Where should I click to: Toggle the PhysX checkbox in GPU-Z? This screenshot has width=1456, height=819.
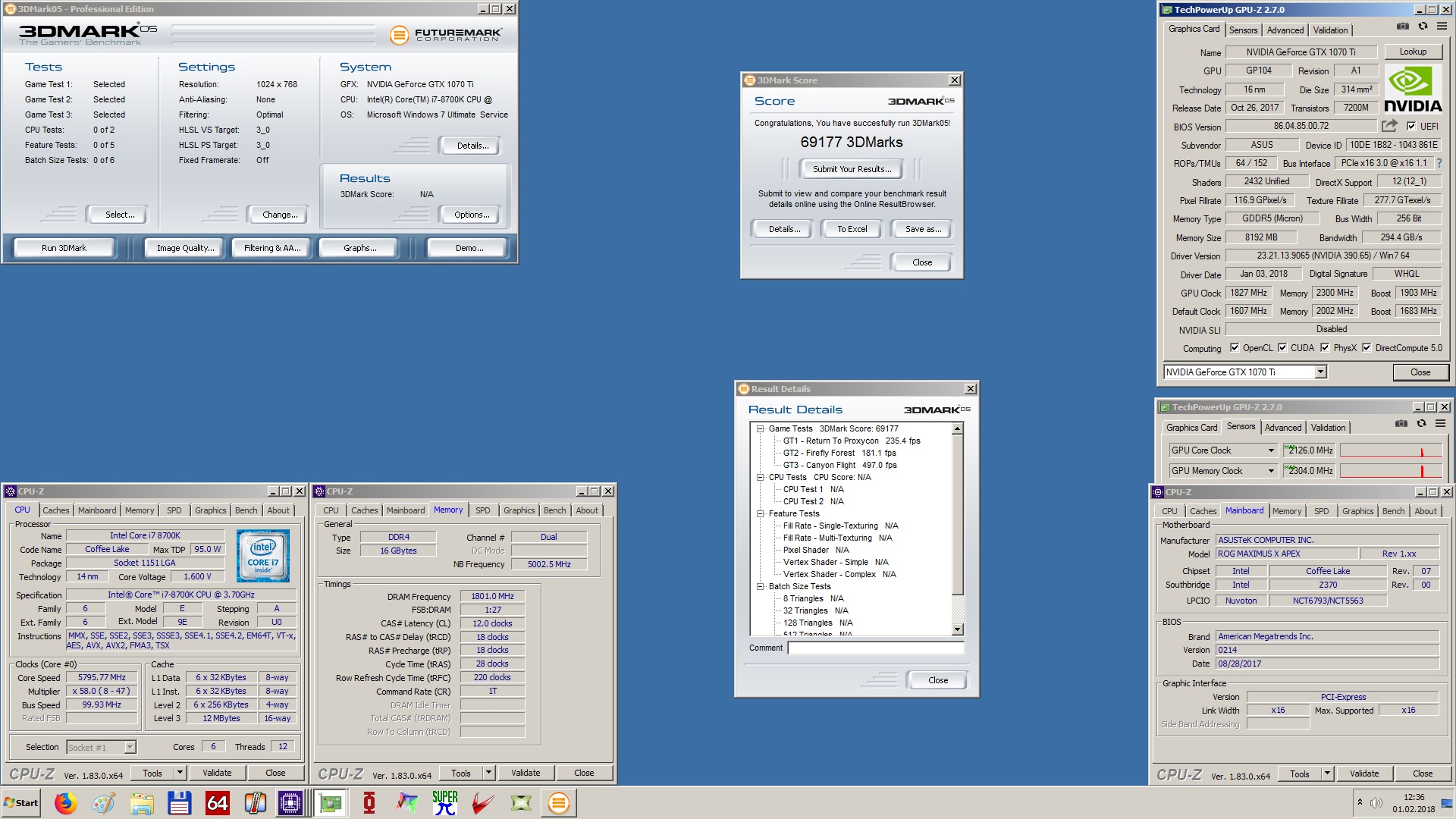point(1325,348)
